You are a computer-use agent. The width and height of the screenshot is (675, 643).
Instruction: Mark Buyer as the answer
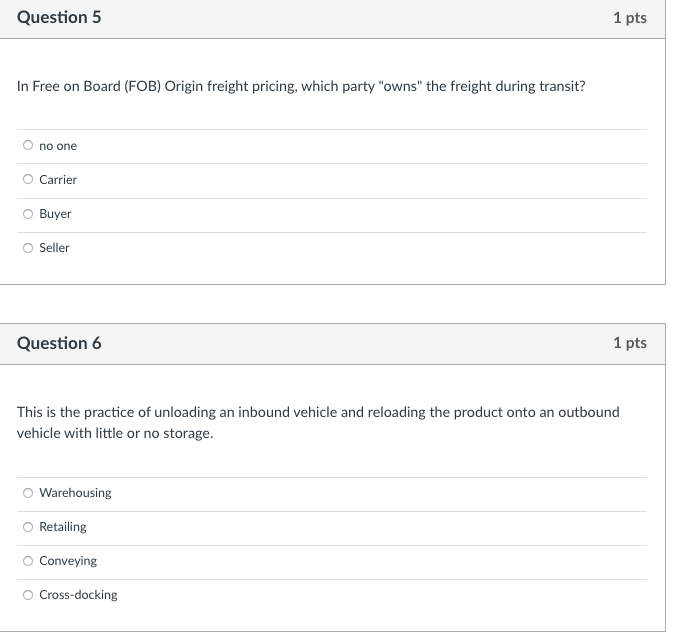click(x=28, y=214)
